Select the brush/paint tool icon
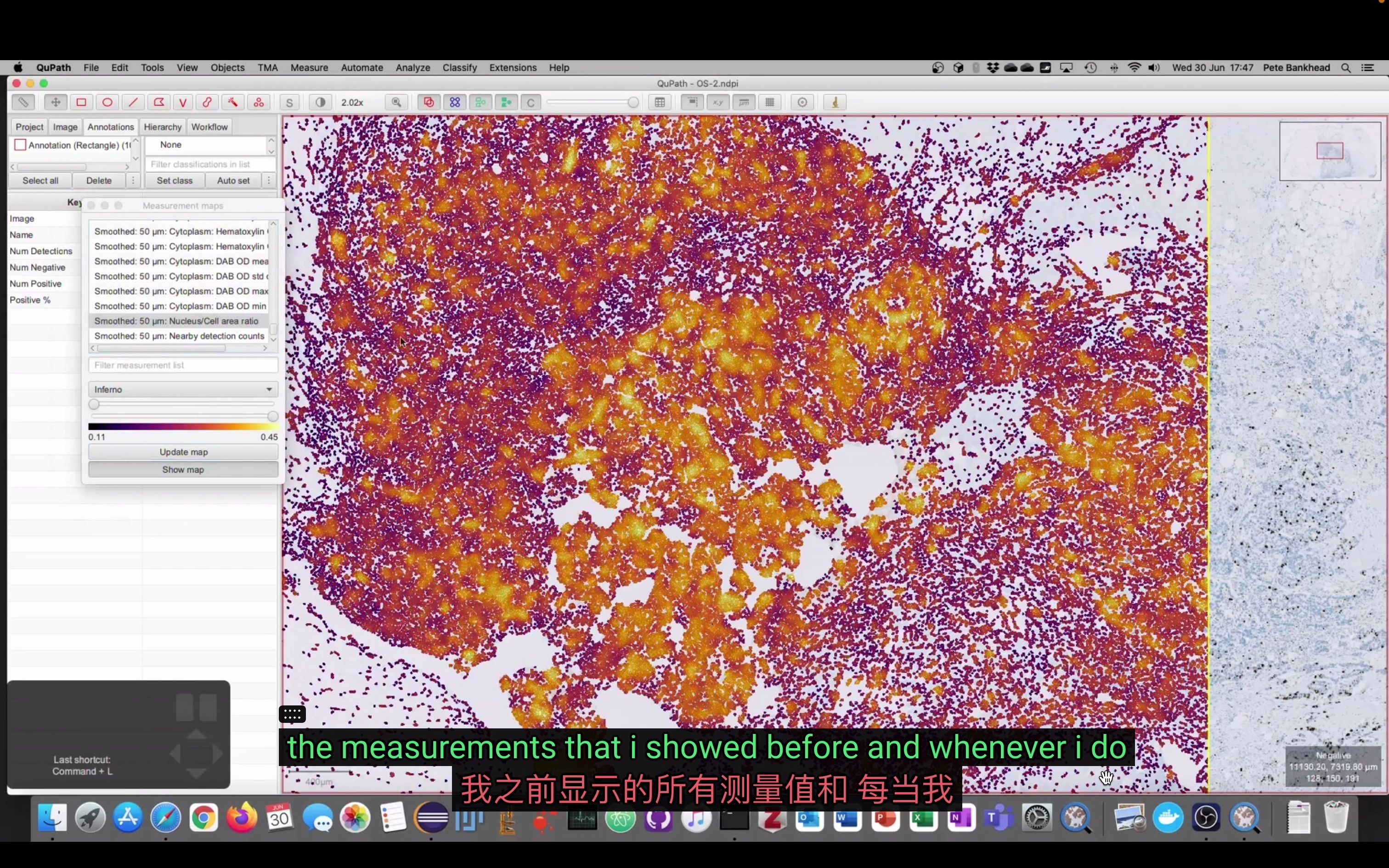Screen dimensions: 1389x868 coord(207,101)
